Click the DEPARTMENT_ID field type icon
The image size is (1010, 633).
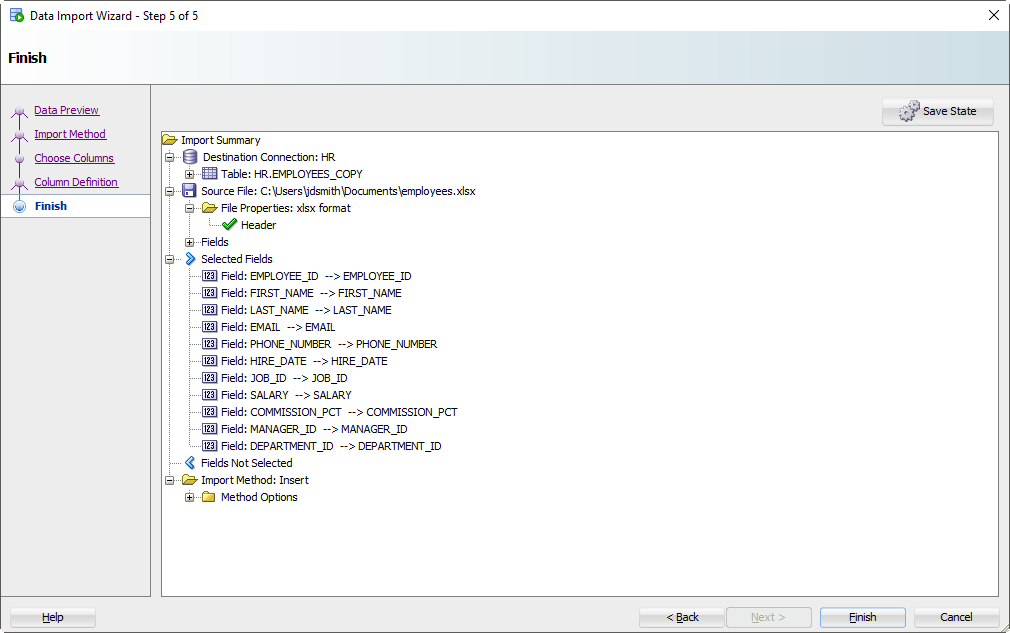point(209,446)
